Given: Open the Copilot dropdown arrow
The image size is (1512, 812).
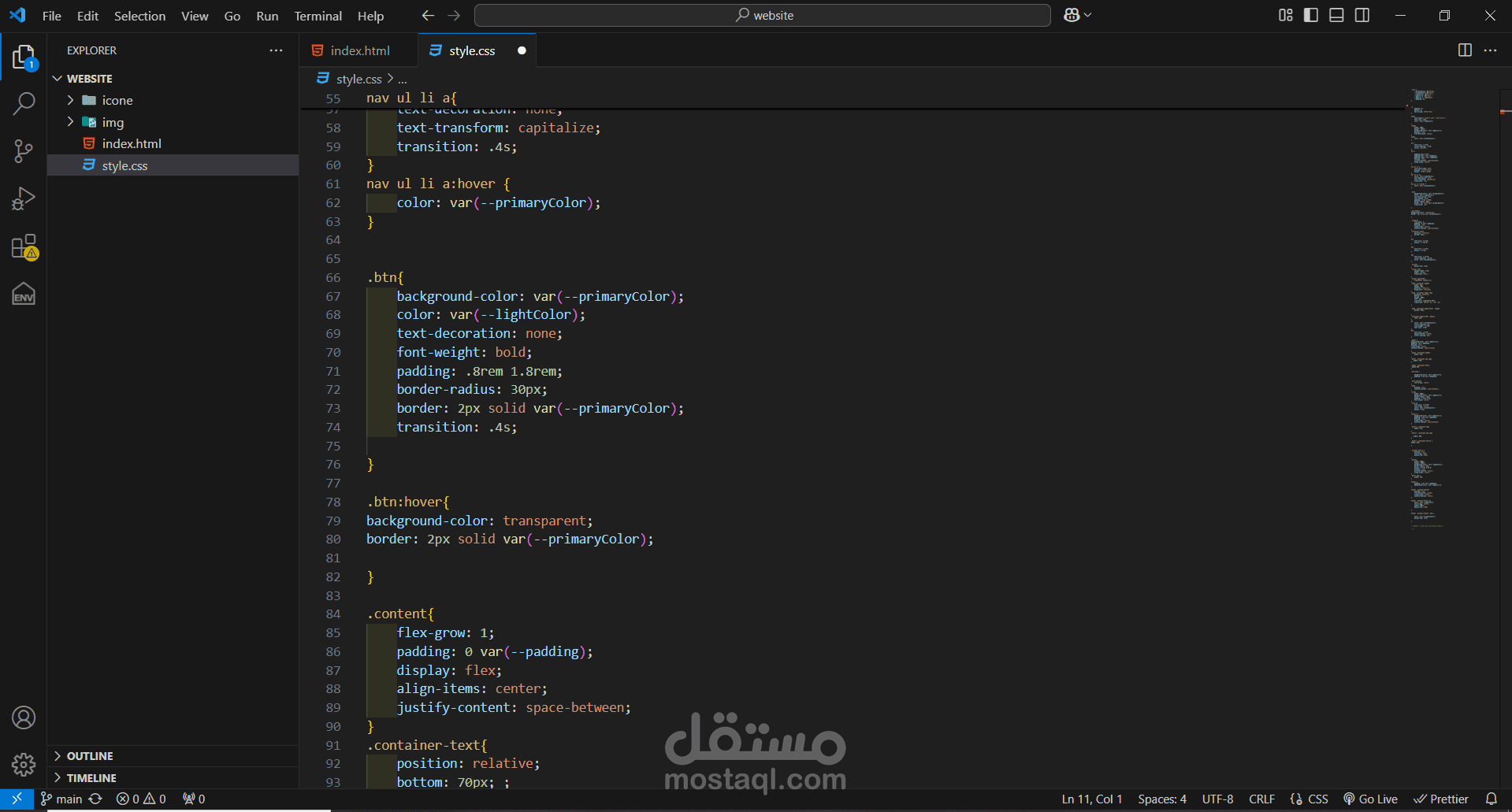Looking at the screenshot, I should [1088, 15].
